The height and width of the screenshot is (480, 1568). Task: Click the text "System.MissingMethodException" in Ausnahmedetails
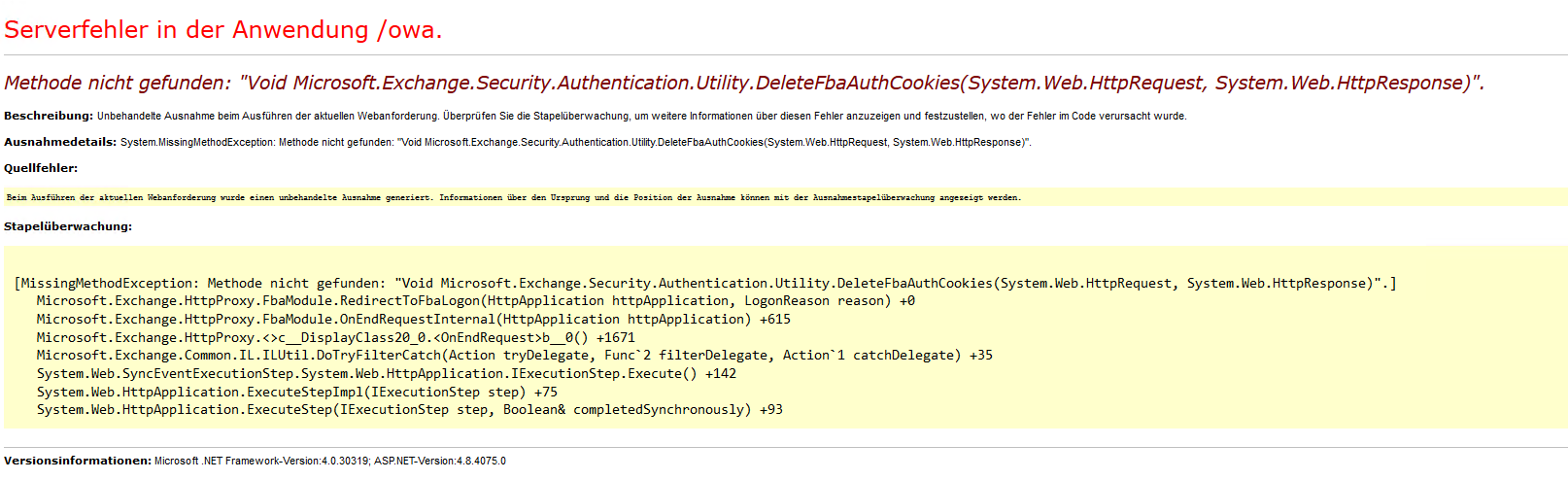click(197, 142)
